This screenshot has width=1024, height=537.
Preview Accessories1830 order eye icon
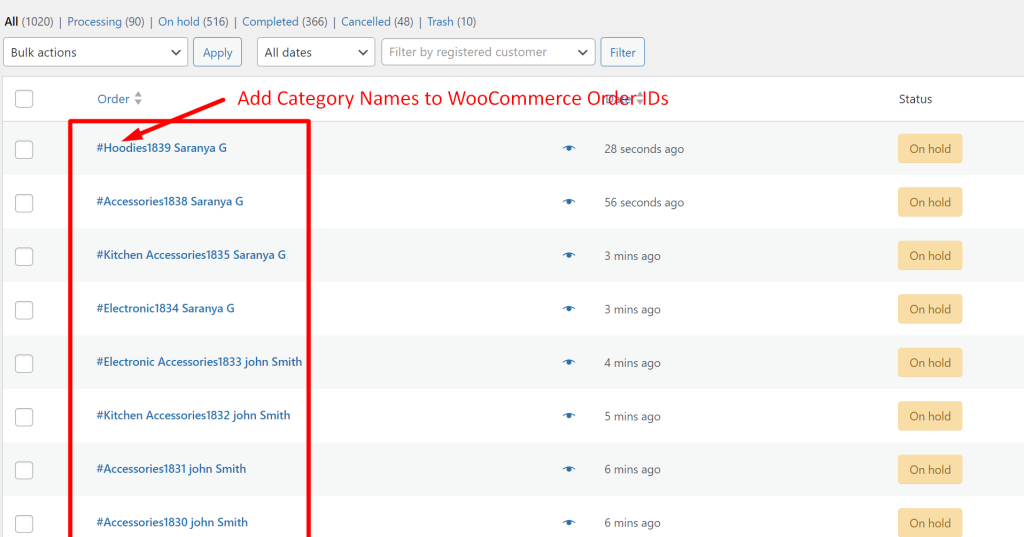[x=569, y=523]
